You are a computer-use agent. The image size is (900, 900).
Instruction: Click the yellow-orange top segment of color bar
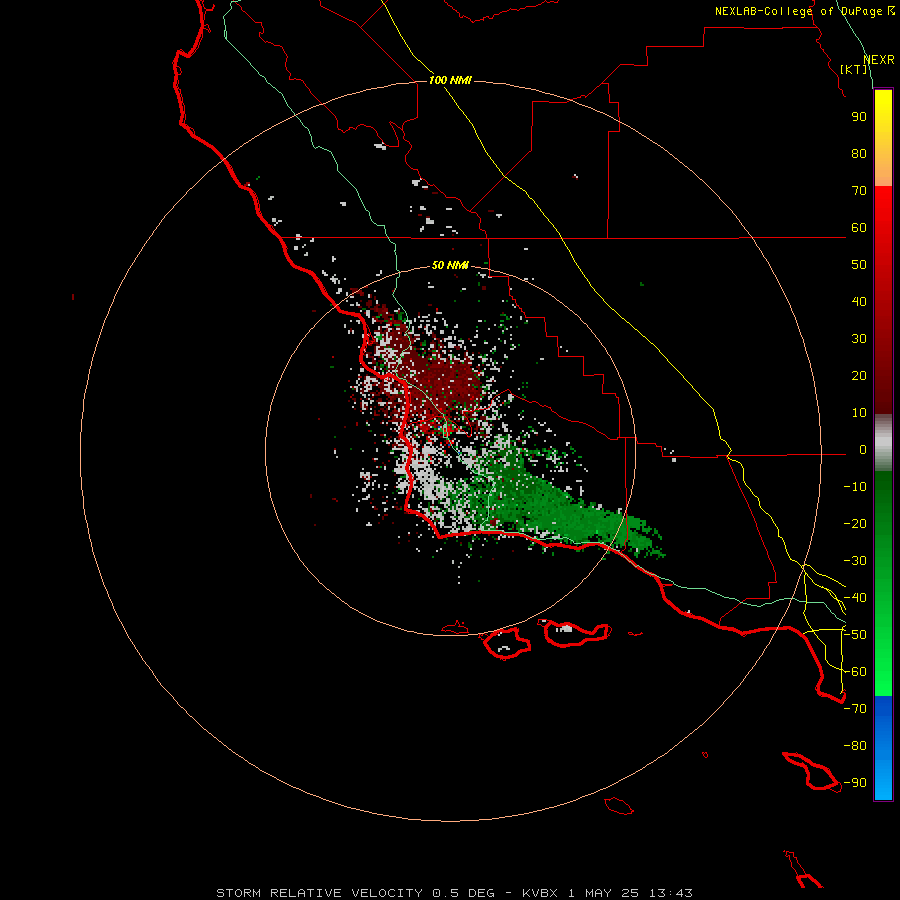883,138
